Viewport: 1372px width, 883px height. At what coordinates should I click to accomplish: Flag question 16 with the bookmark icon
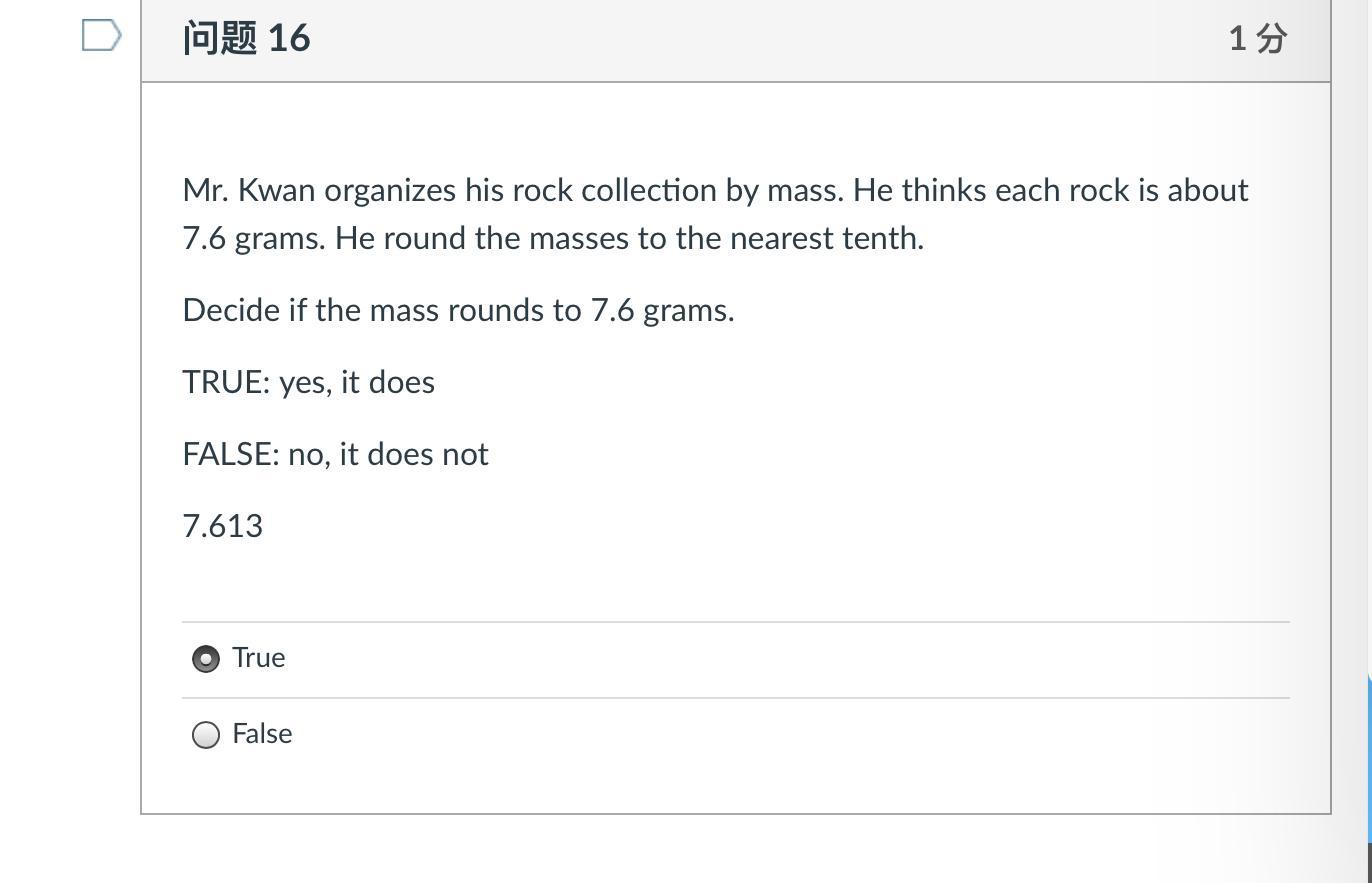point(101,36)
